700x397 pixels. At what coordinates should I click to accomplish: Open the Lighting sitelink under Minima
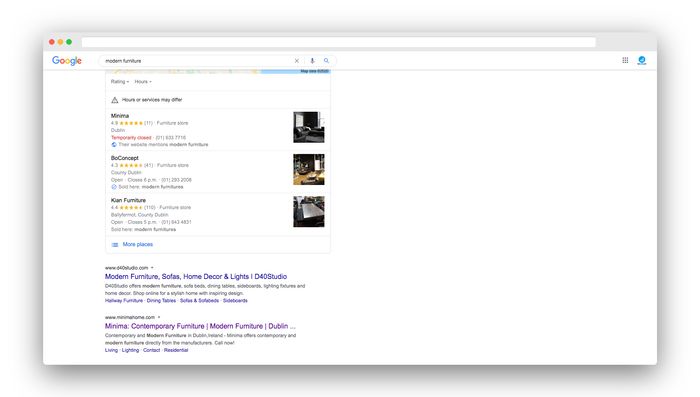130,351
